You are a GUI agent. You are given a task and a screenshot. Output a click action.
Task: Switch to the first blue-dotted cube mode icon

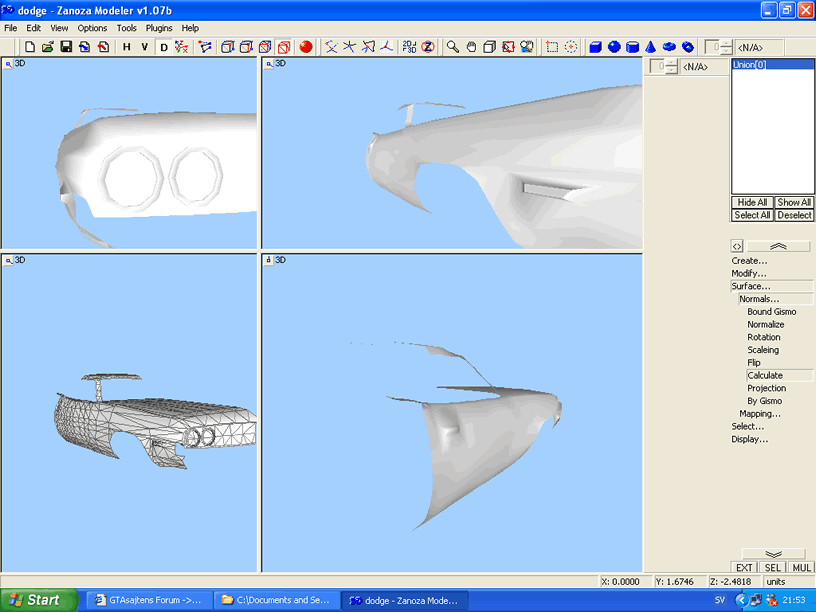pos(227,47)
